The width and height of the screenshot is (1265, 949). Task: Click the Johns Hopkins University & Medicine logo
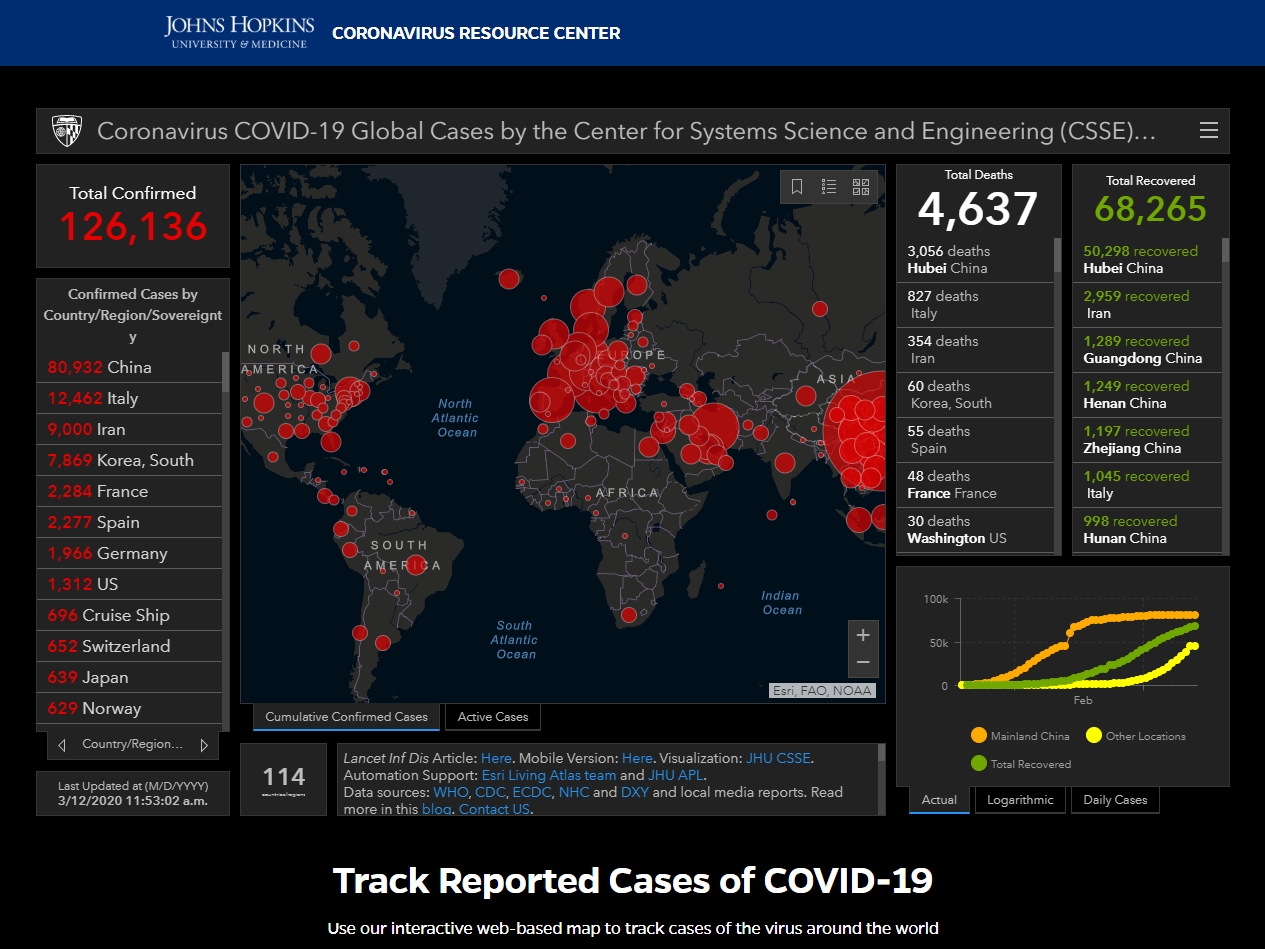click(239, 32)
